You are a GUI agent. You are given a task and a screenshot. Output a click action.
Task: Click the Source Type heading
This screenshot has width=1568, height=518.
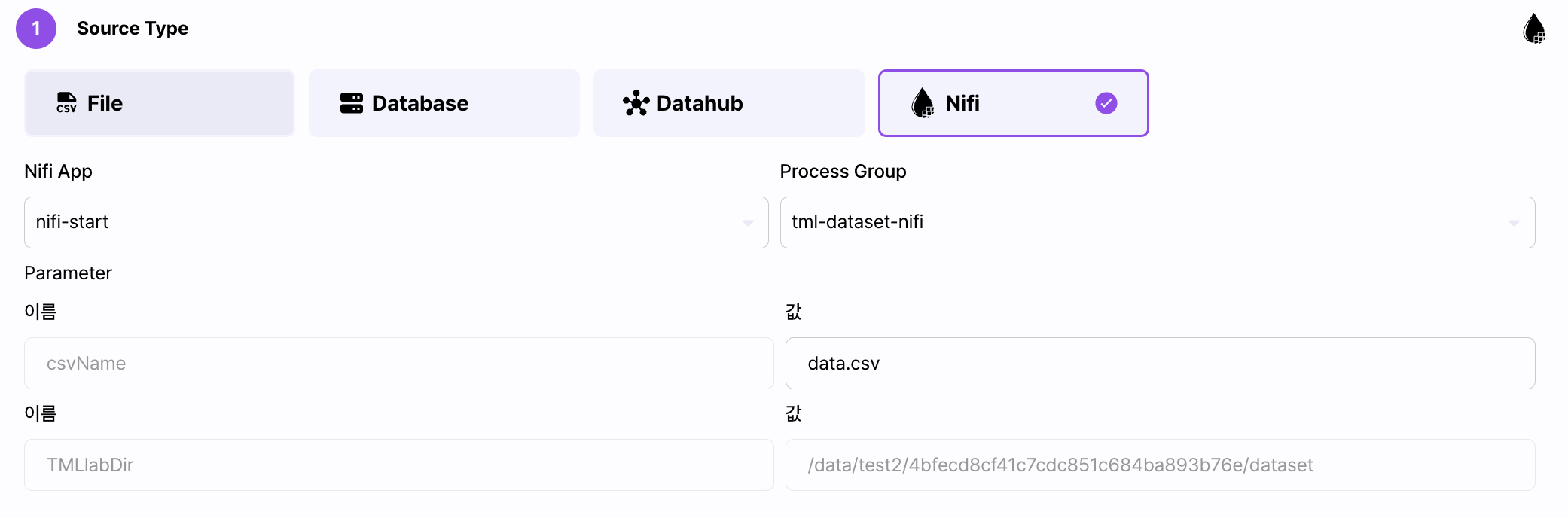tap(133, 29)
